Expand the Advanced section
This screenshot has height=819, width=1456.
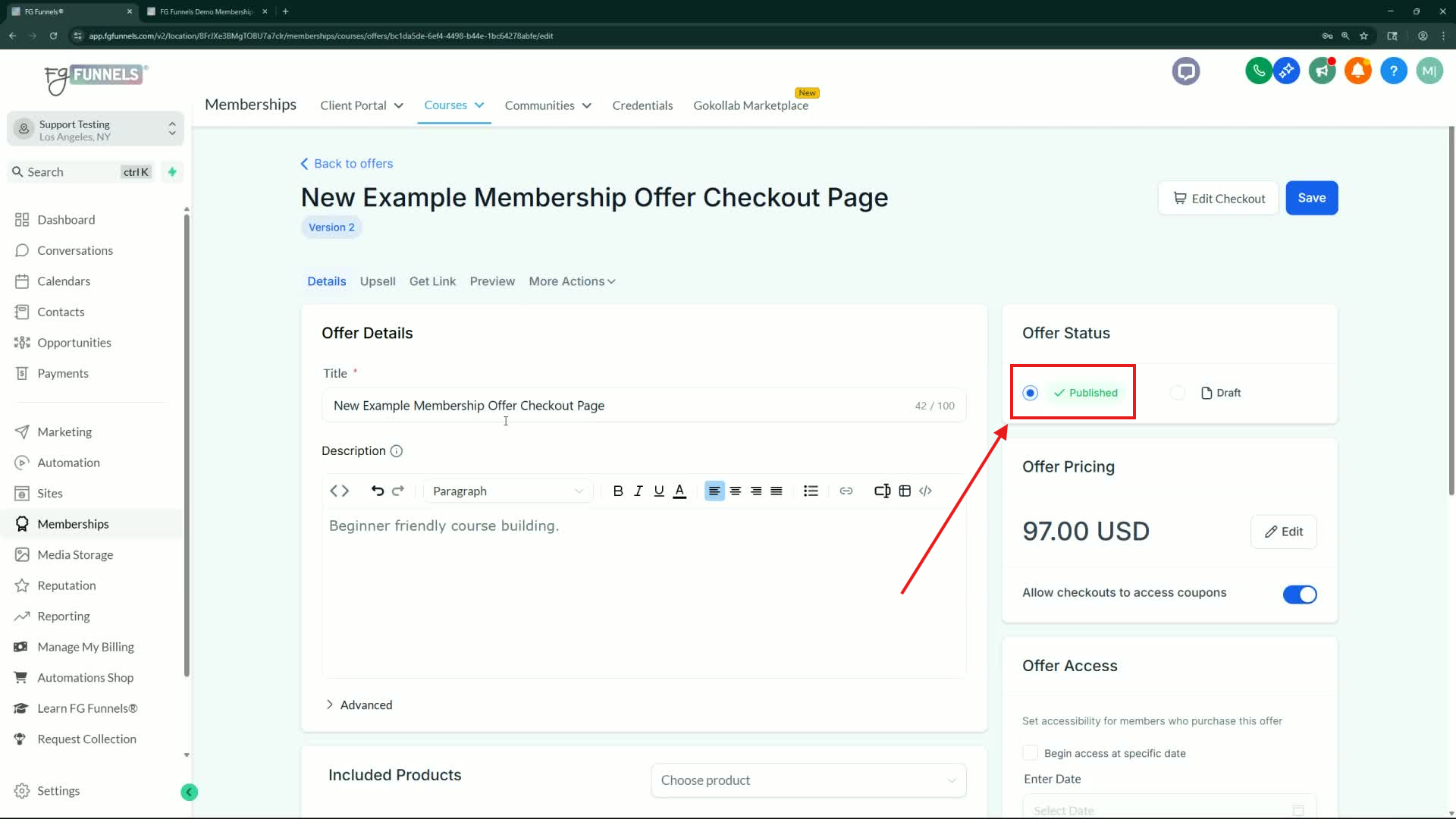pos(358,704)
